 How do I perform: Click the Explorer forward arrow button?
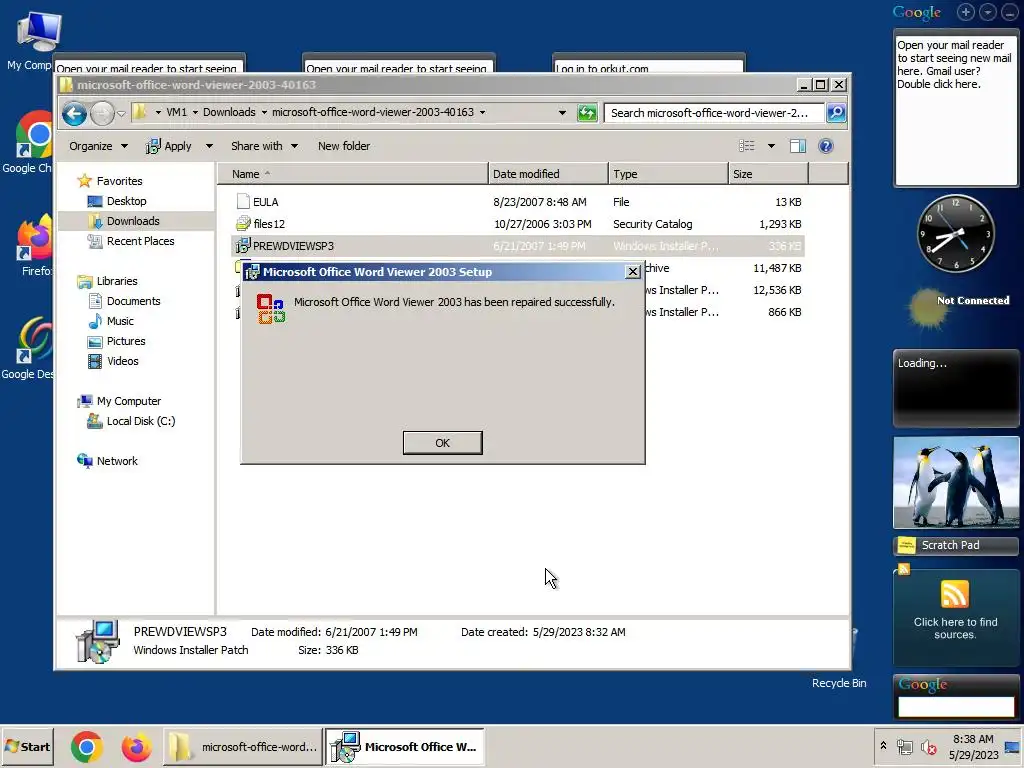pos(102,114)
